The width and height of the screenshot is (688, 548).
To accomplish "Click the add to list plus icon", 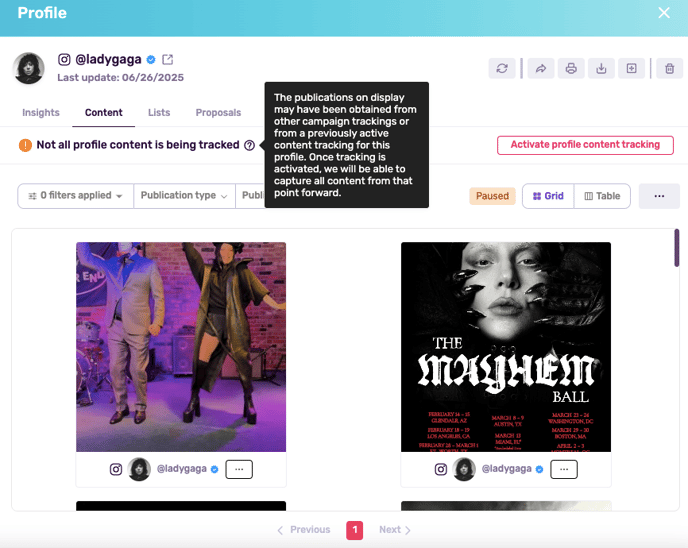I will click(x=631, y=69).
